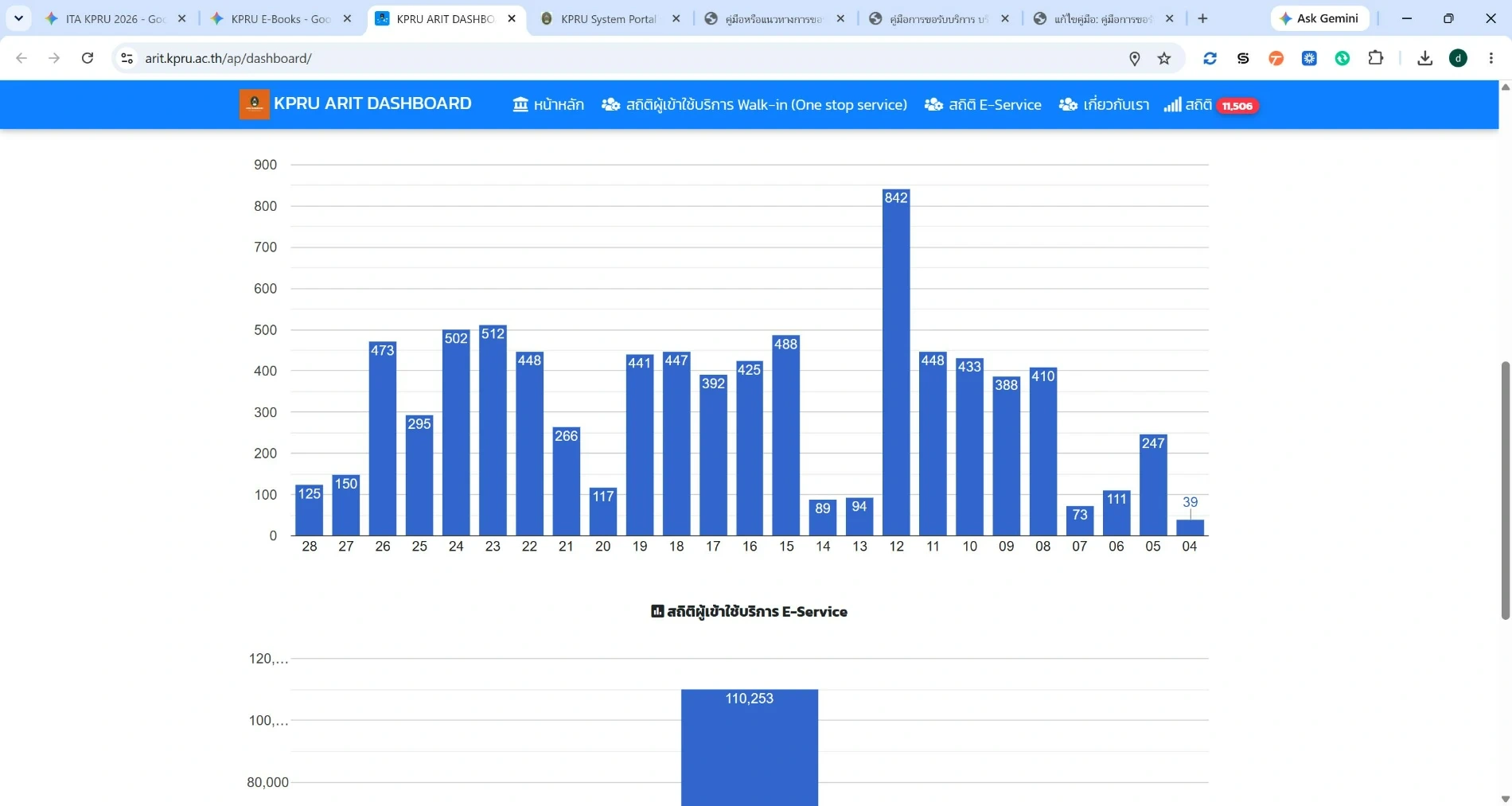
Task: Click the Ask Gemini button
Action: (1319, 18)
